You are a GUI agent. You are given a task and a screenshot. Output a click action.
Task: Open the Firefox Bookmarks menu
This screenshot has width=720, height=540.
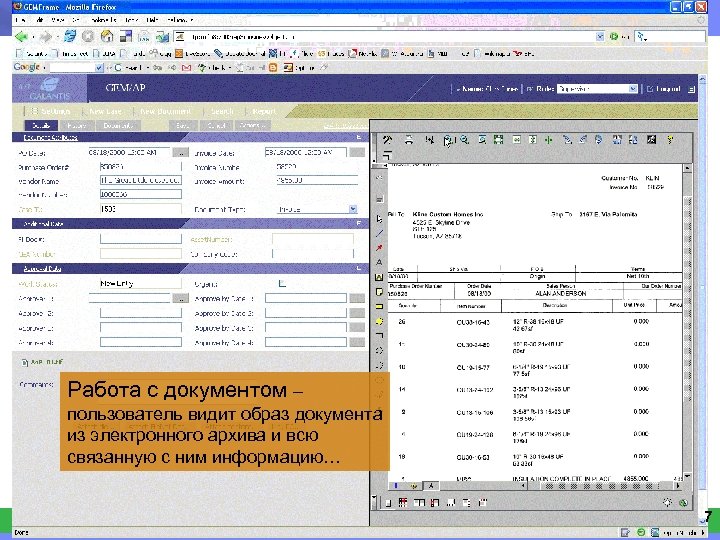103,20
